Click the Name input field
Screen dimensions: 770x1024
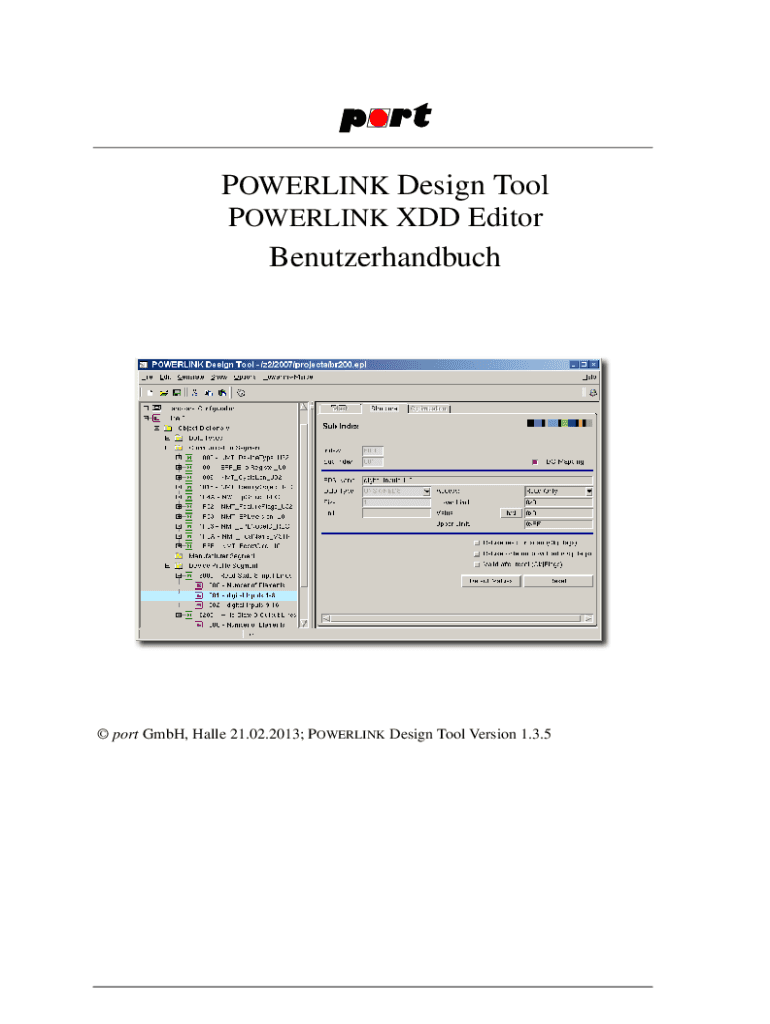477,480
